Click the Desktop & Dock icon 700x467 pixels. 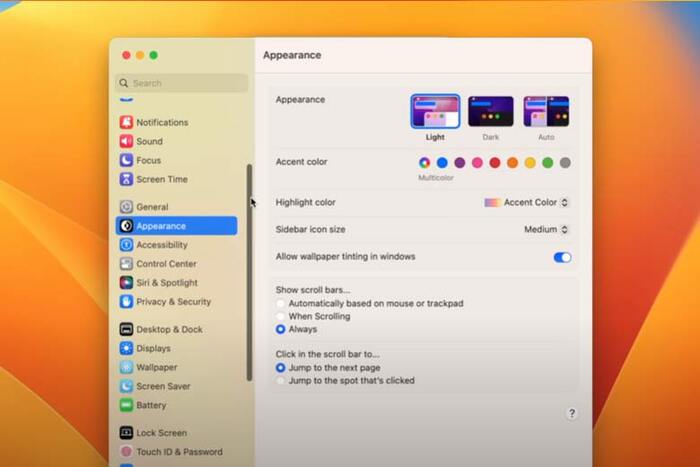126,329
